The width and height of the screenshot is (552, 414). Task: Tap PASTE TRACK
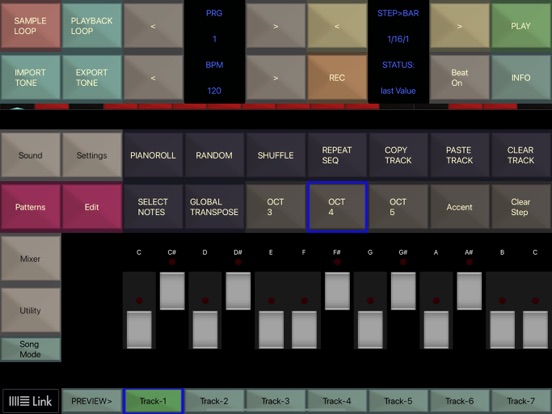[x=459, y=155]
